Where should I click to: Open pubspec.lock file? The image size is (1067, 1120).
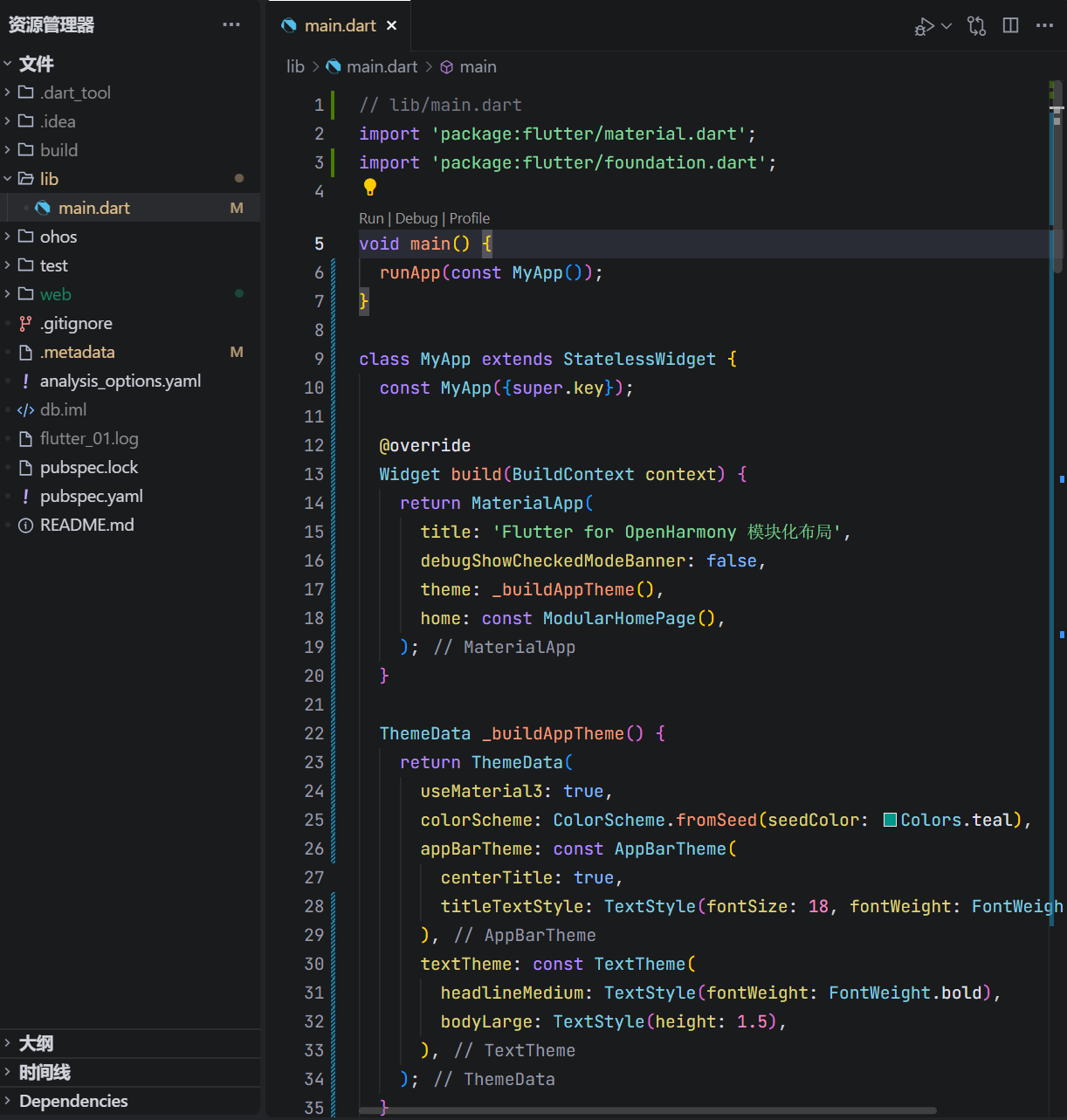tap(130, 467)
